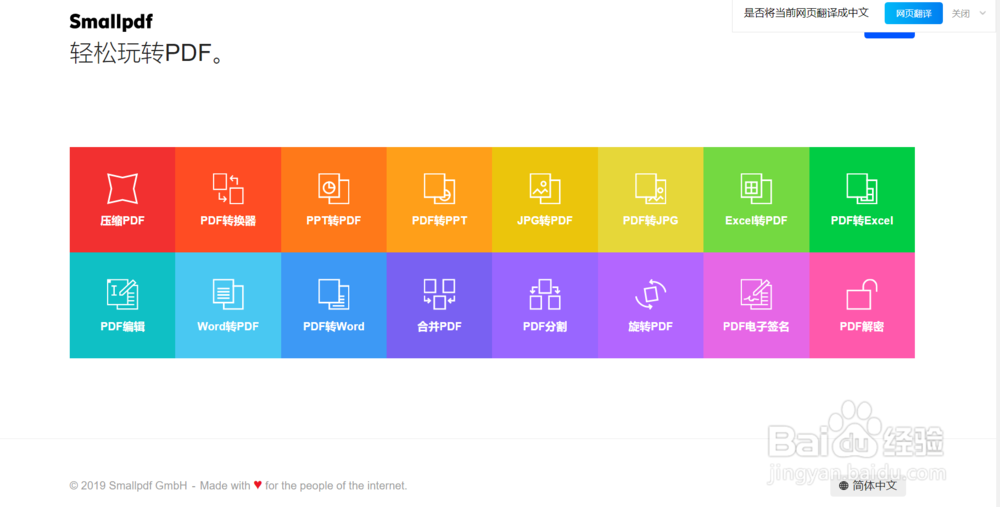1000x507 pixels.
Task: Open the 简体中文 language selector
Action: (x=868, y=486)
